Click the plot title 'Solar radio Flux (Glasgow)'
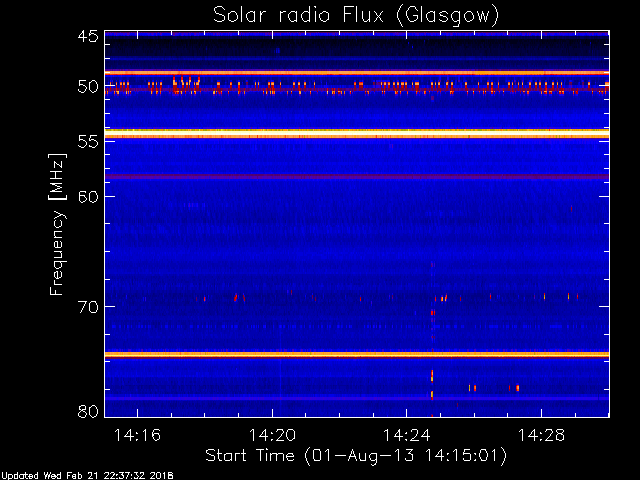 356,16
